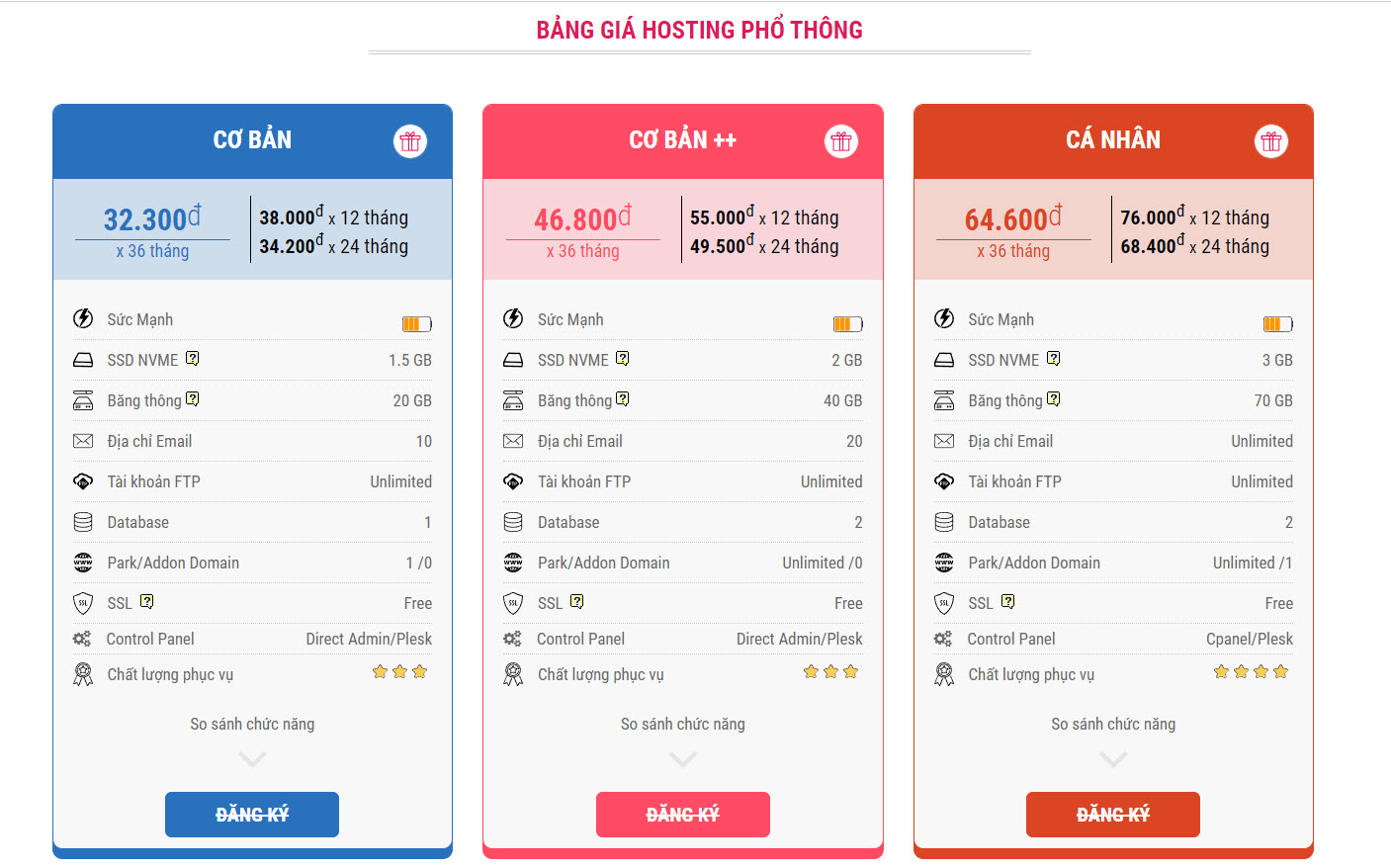Click the gears icon next to Control Panel in CÁ NHÂN
This screenshot has height=868, width=1391.
(x=944, y=638)
